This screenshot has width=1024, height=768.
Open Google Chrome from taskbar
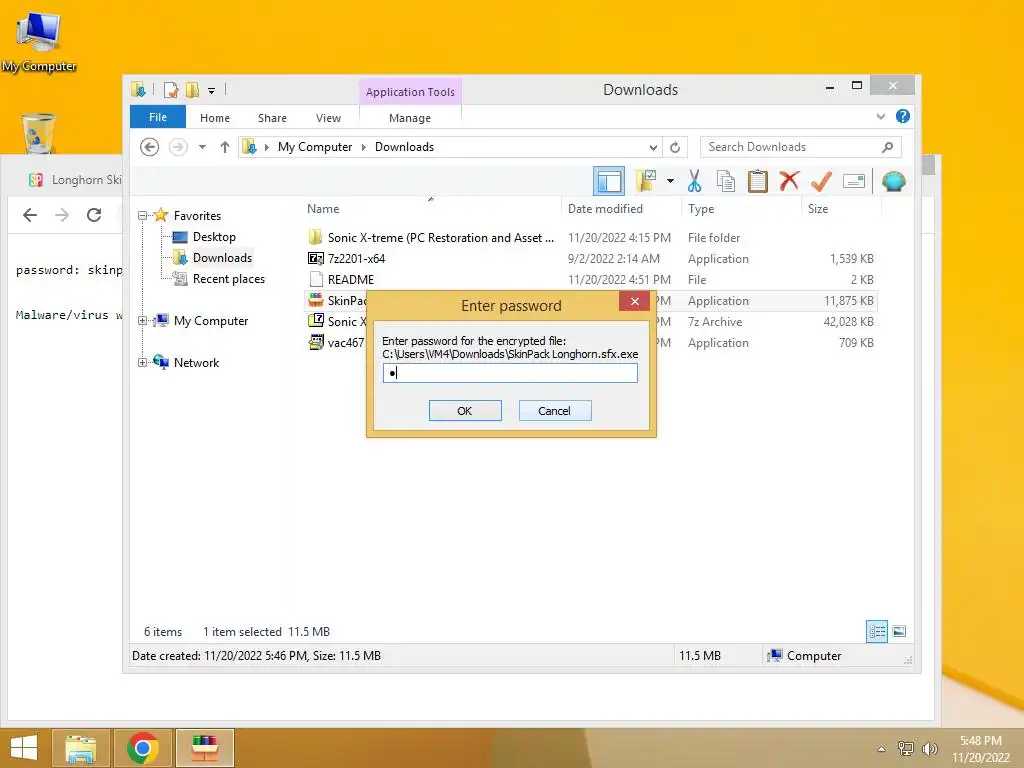pos(143,748)
